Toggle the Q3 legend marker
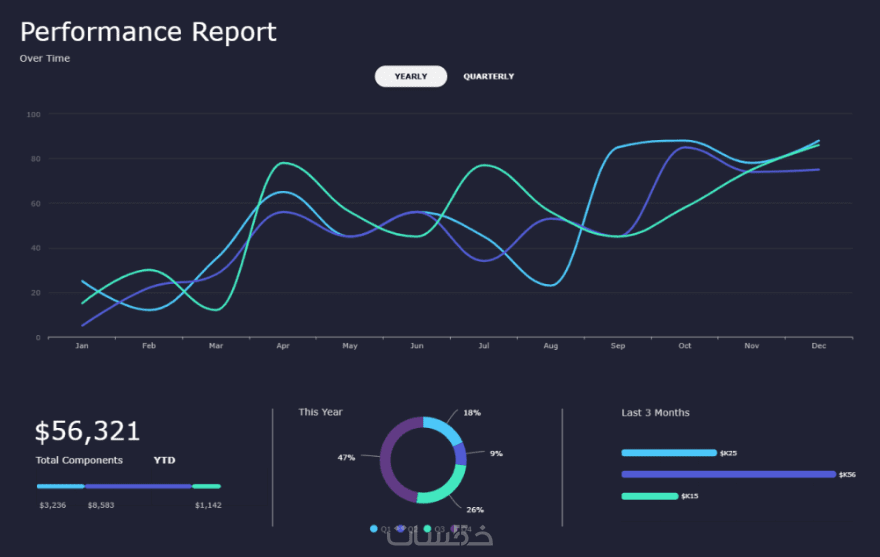Viewport: 880px width, 557px height. (x=427, y=528)
